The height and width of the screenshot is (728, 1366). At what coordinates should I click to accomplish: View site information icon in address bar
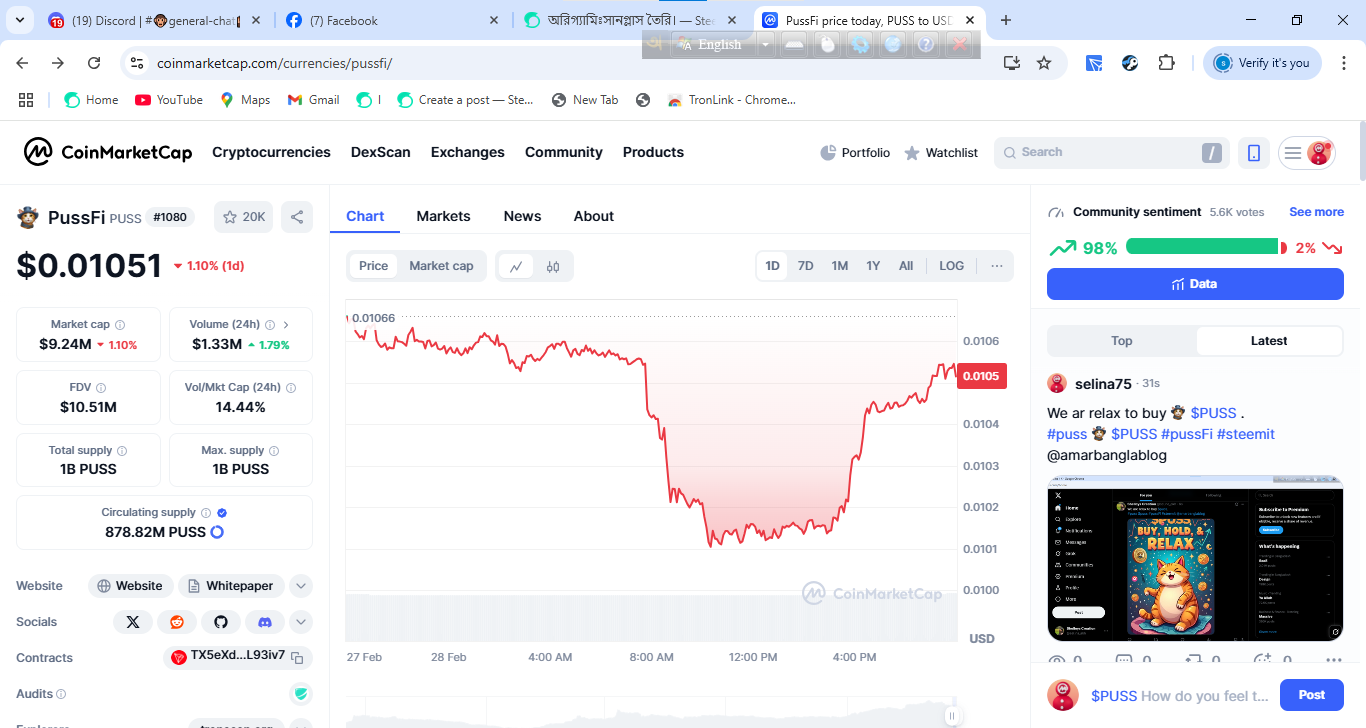tap(137, 63)
